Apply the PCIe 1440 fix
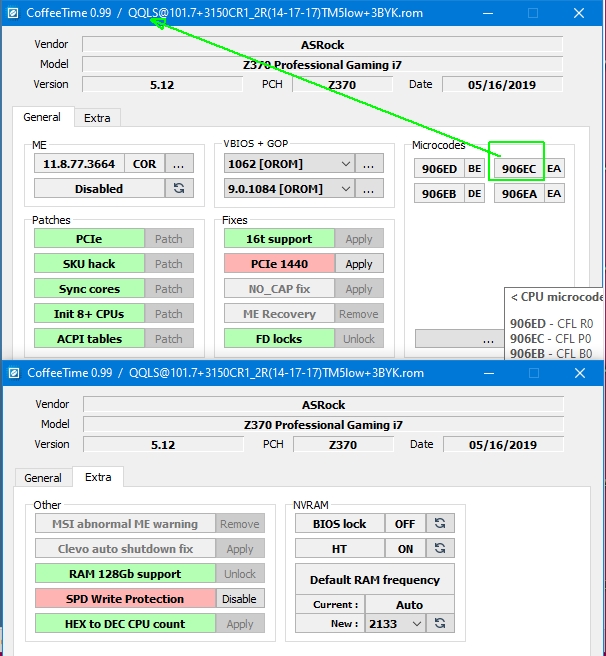Viewport: 606px width, 656px height. coord(359,264)
